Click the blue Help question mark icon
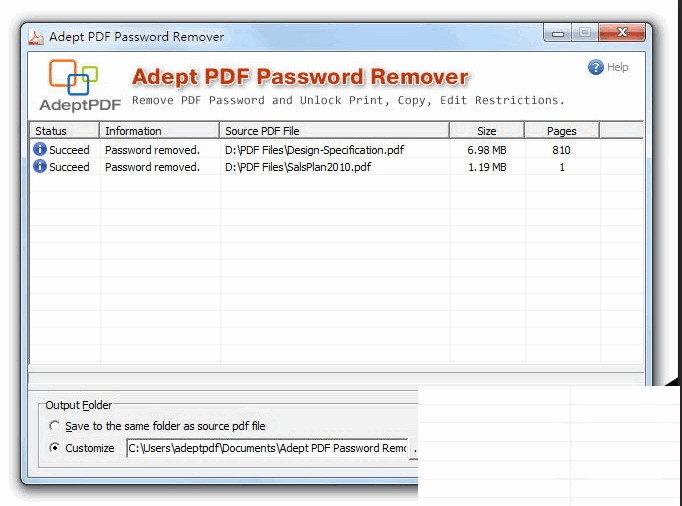The image size is (682, 506). tap(595, 67)
